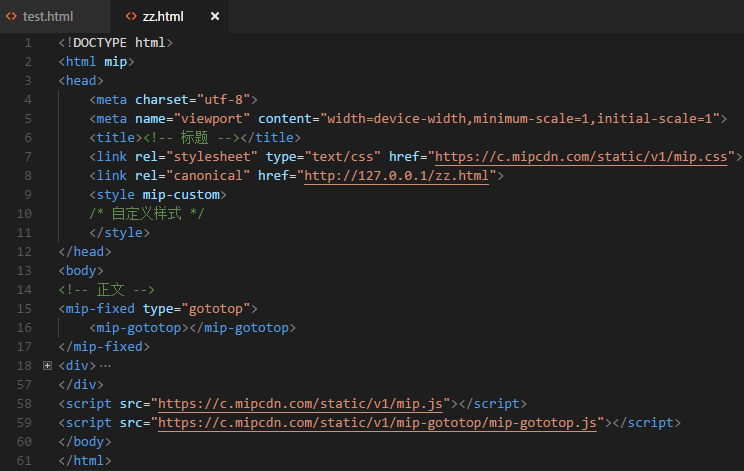
Task: Click line number 61 in gutter
Action: pos(24,461)
